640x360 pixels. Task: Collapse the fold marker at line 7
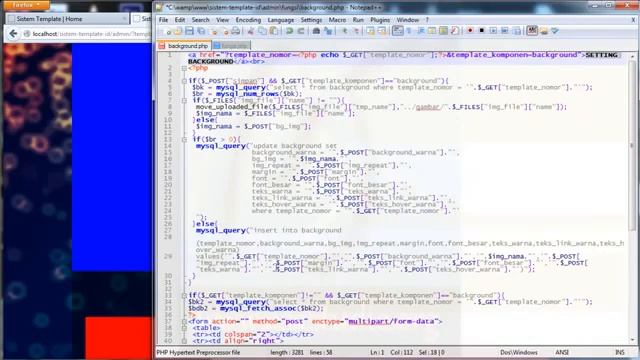[184, 100]
